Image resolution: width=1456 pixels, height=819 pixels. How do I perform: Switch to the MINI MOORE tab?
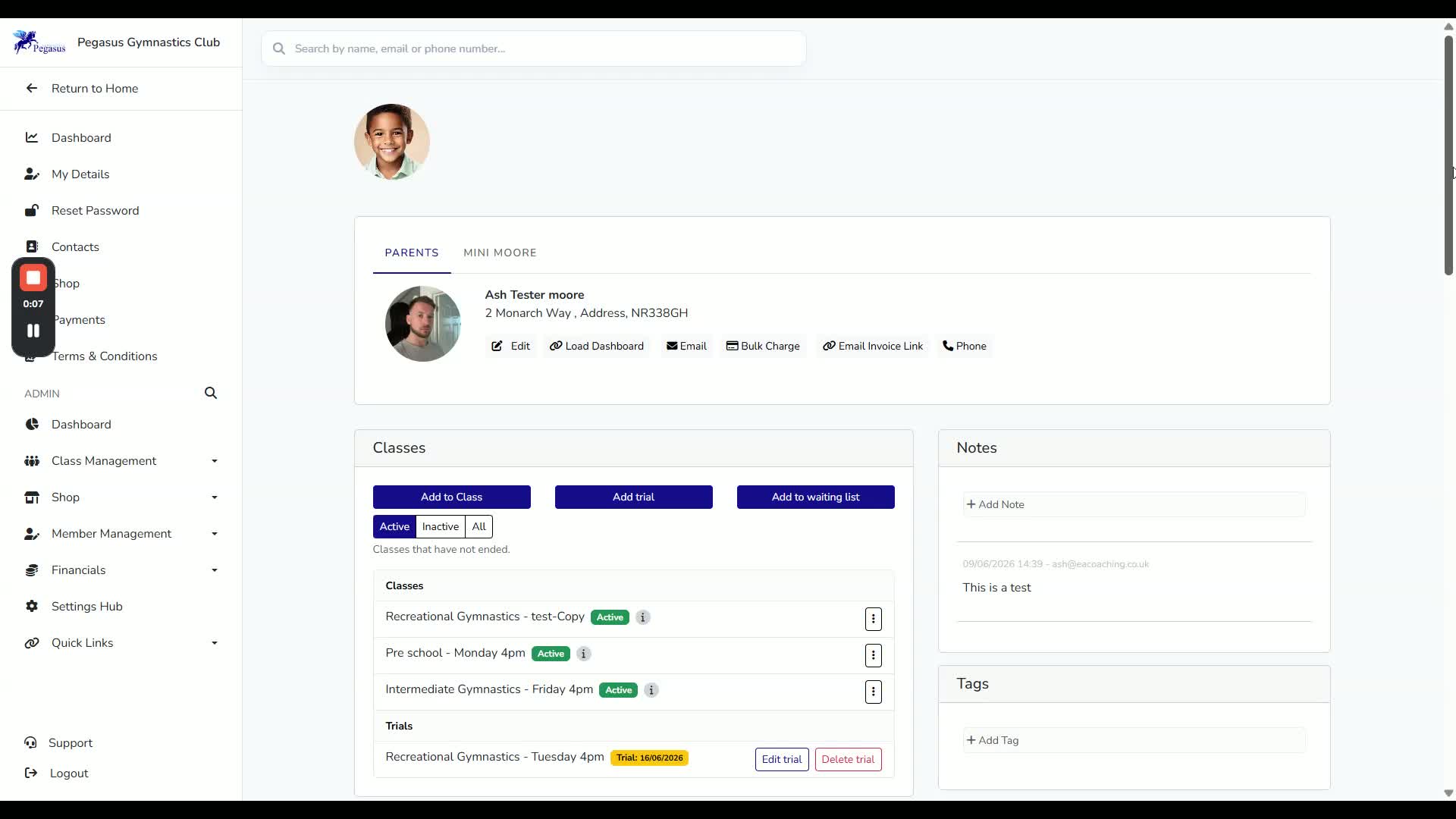coord(500,253)
